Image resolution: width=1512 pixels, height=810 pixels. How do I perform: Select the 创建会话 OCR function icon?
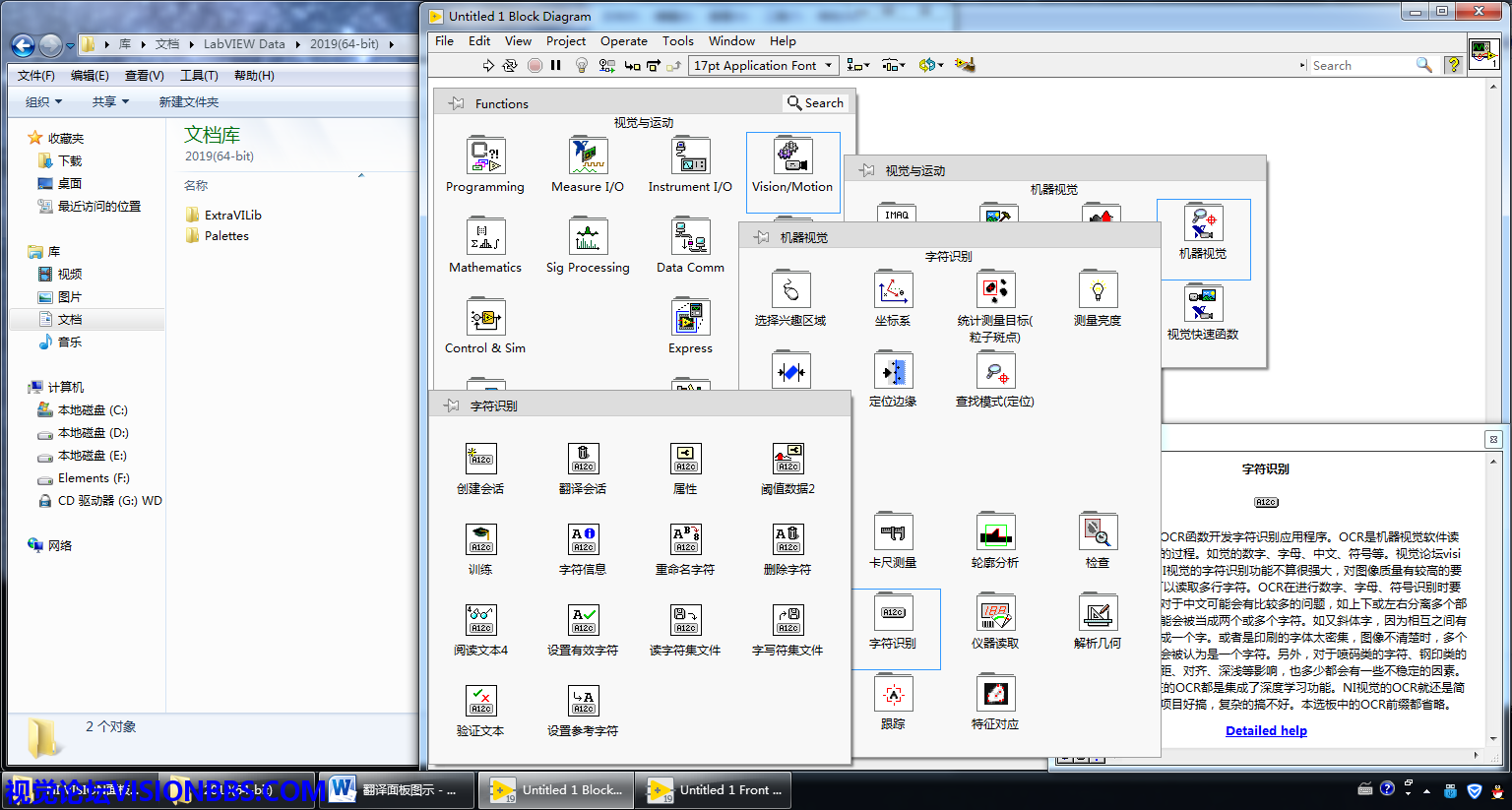click(x=480, y=459)
